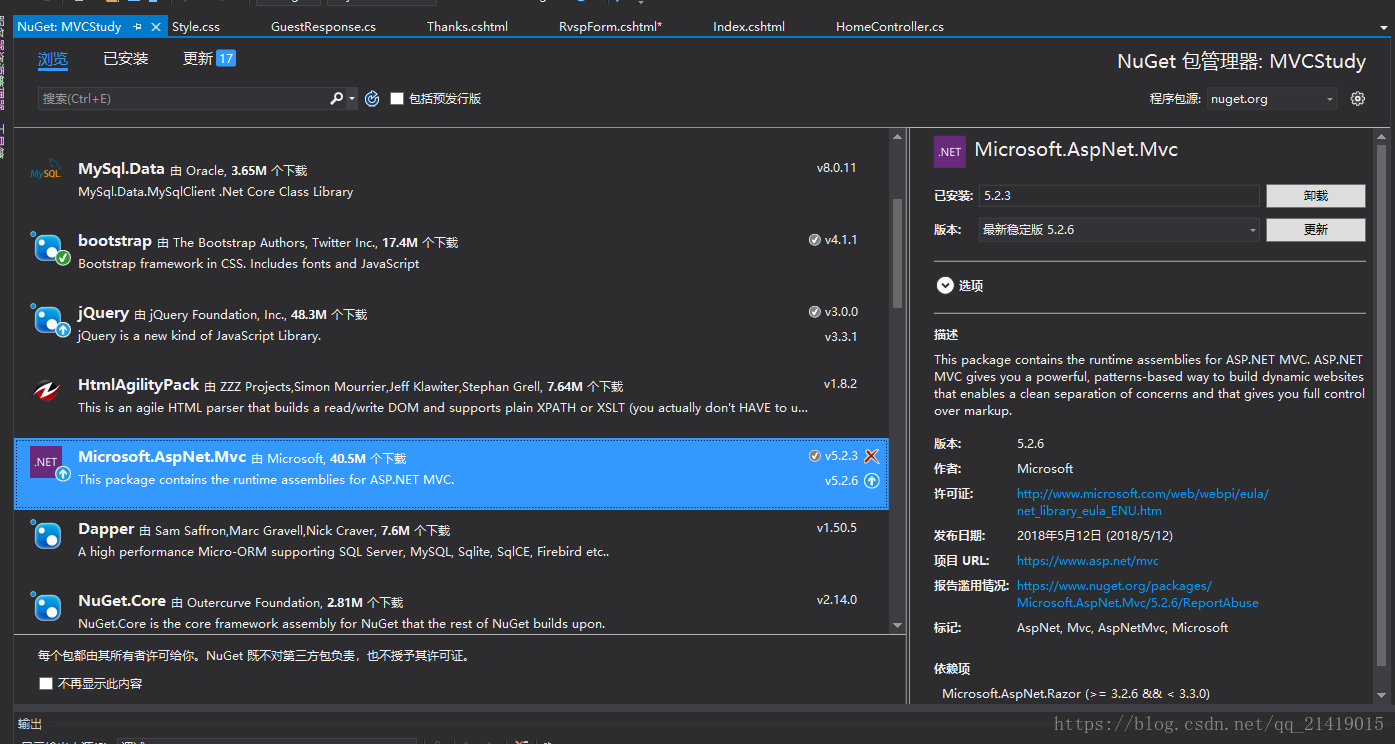1395x744 pixels.
Task: Select the jQuery package title
Action: 104,314
